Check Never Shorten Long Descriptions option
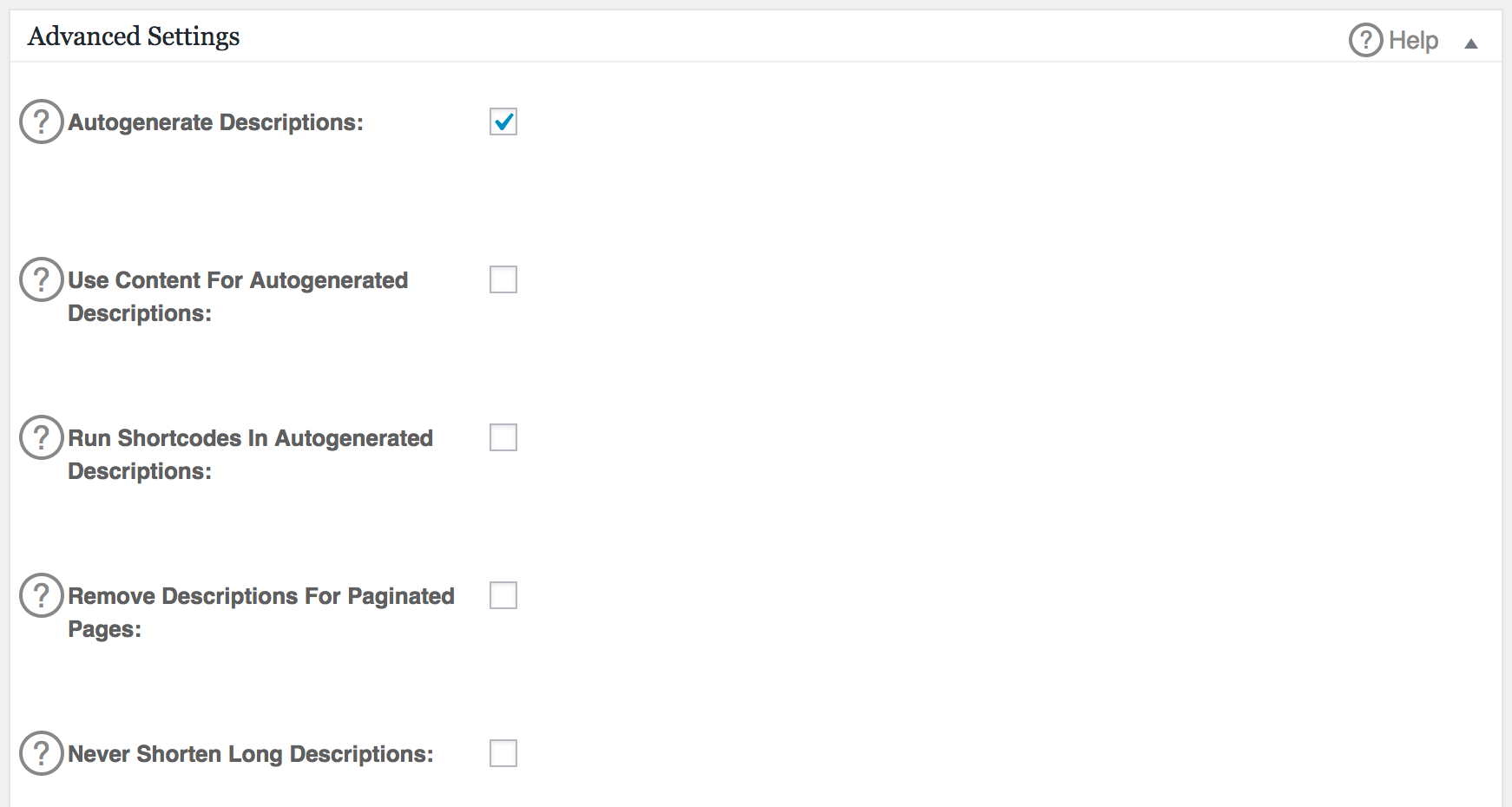 coord(503,754)
